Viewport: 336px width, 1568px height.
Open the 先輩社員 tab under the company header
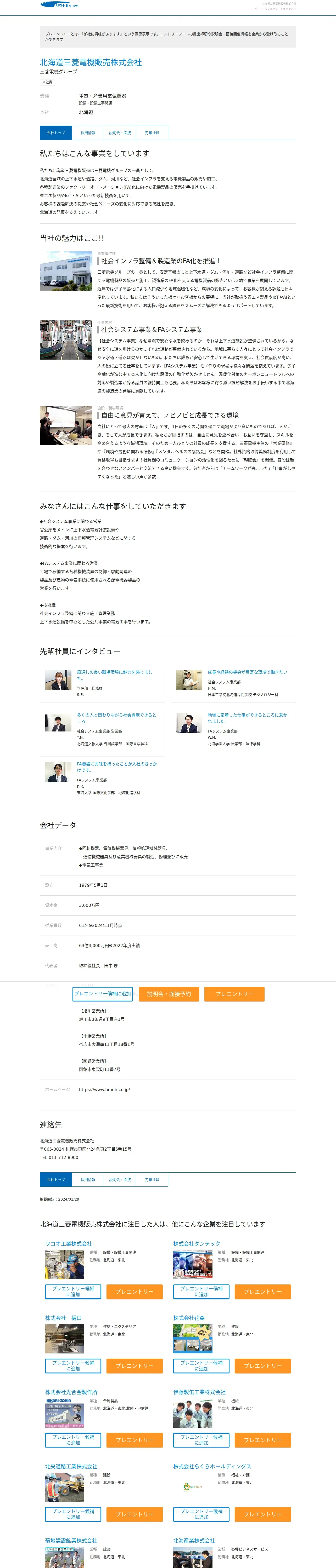tap(152, 133)
